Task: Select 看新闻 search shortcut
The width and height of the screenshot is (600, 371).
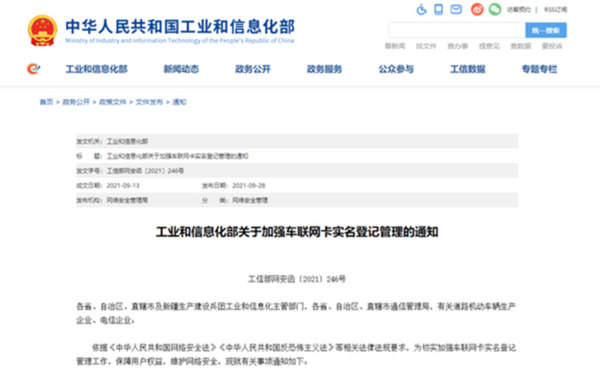Action: point(395,46)
